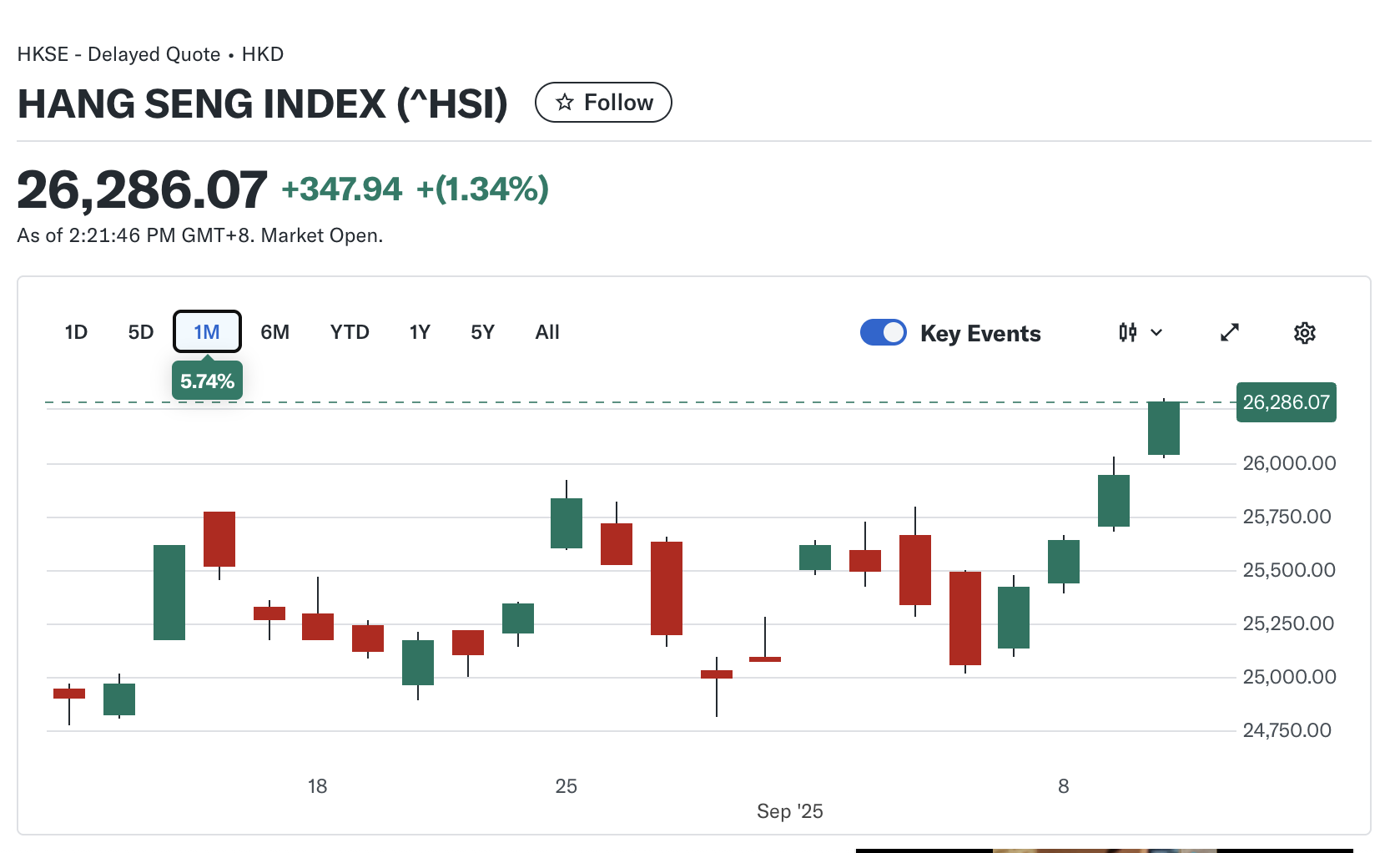The image size is (1400, 853).
Task: Click the 5.74% return badge
Action: click(207, 381)
